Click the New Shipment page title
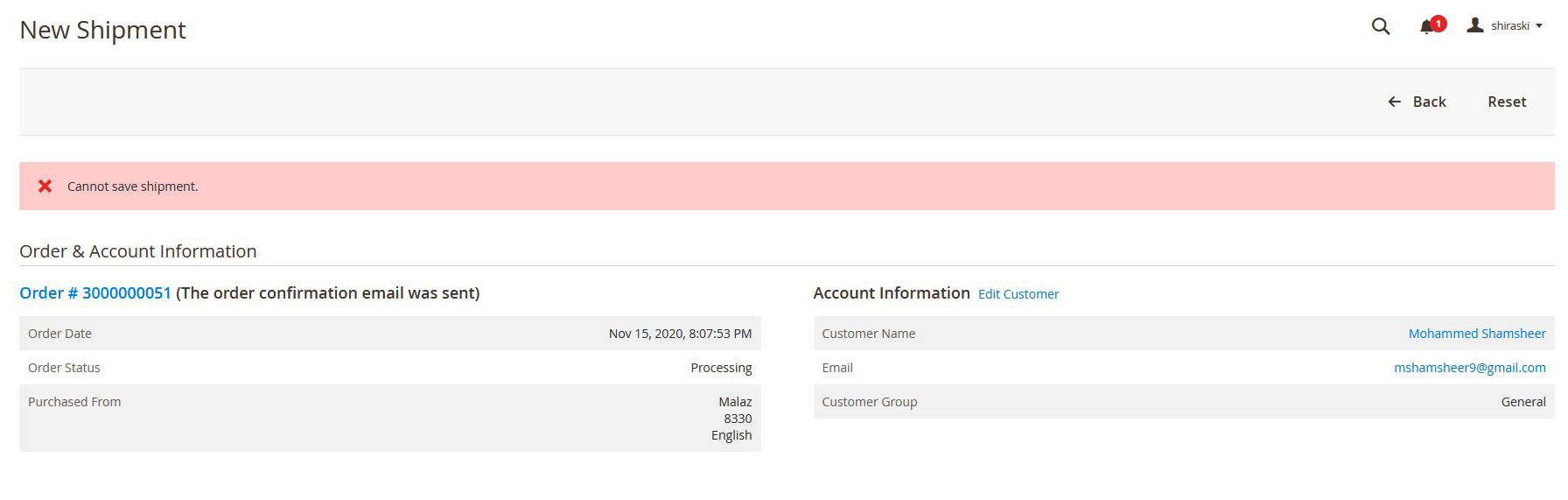Screen dimensions: 1568x500 tap(102, 30)
